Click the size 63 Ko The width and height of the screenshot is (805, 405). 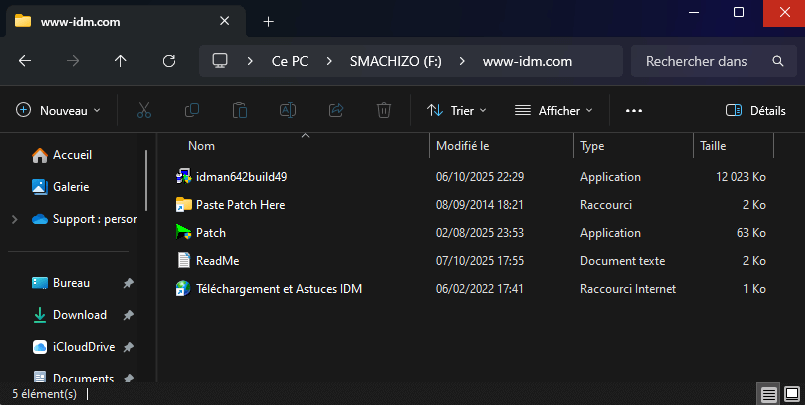tap(751, 233)
